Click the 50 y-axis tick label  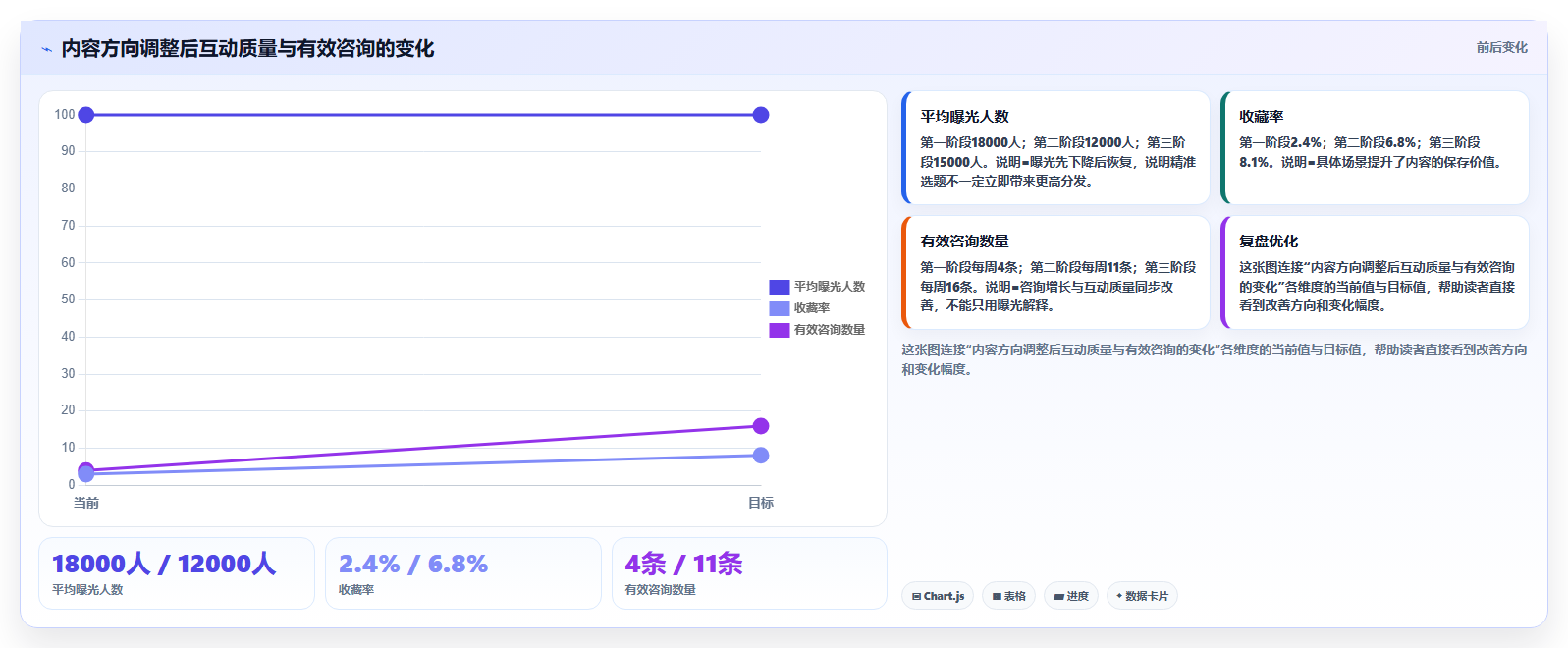coord(68,299)
